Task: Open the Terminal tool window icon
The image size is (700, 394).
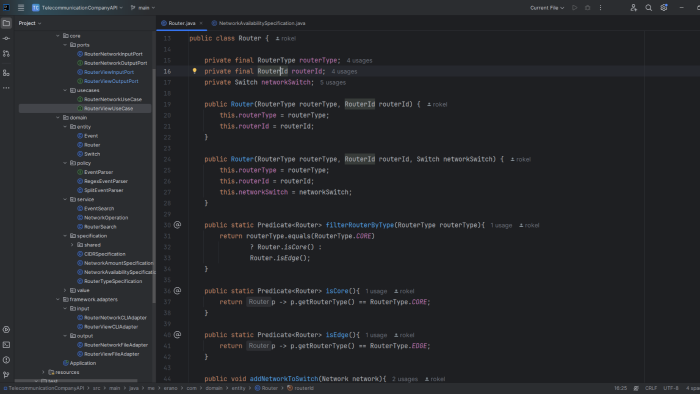Action: pyautogui.click(x=6, y=345)
